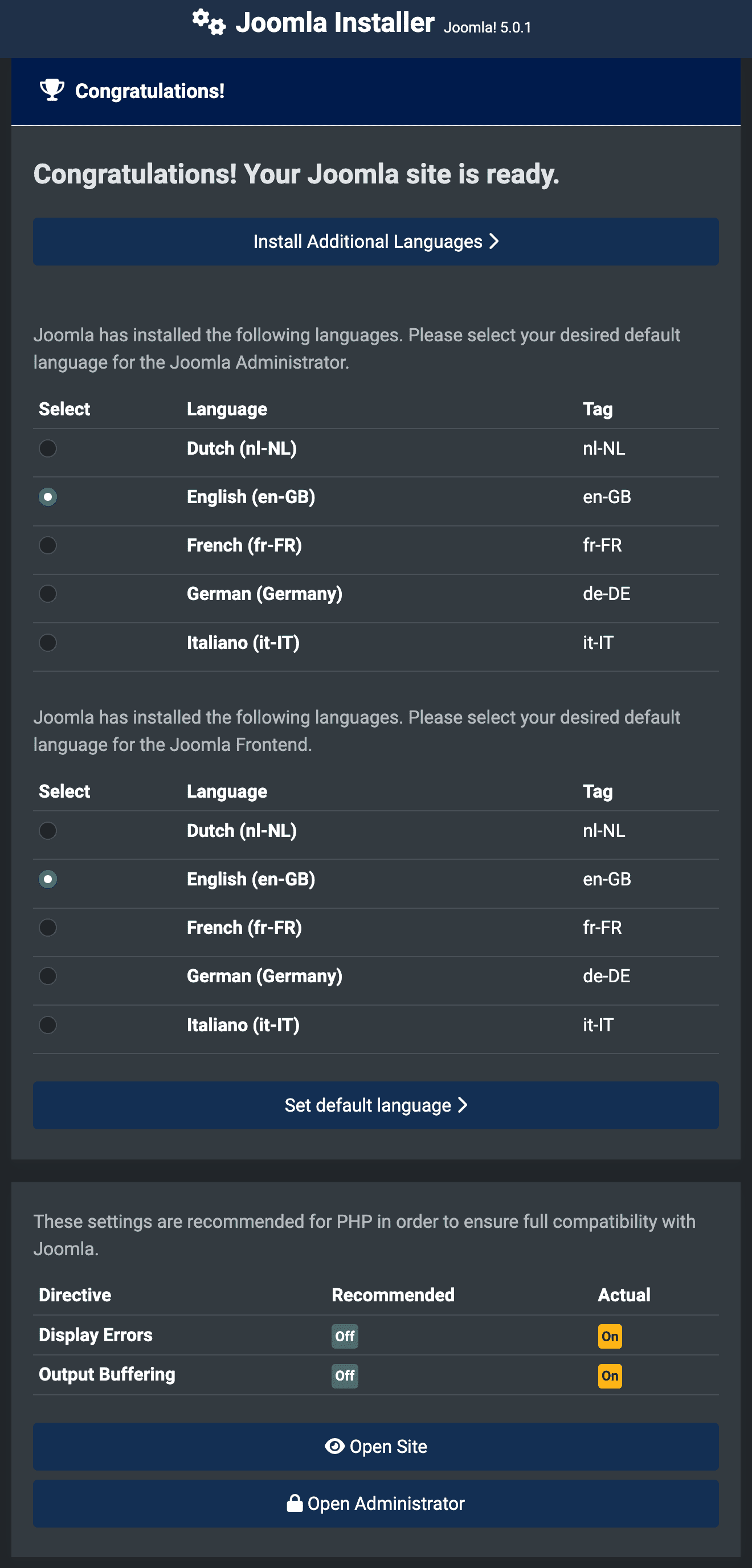Select Dutch for the Frontend language
The width and height of the screenshot is (752, 1568).
pyautogui.click(x=47, y=831)
